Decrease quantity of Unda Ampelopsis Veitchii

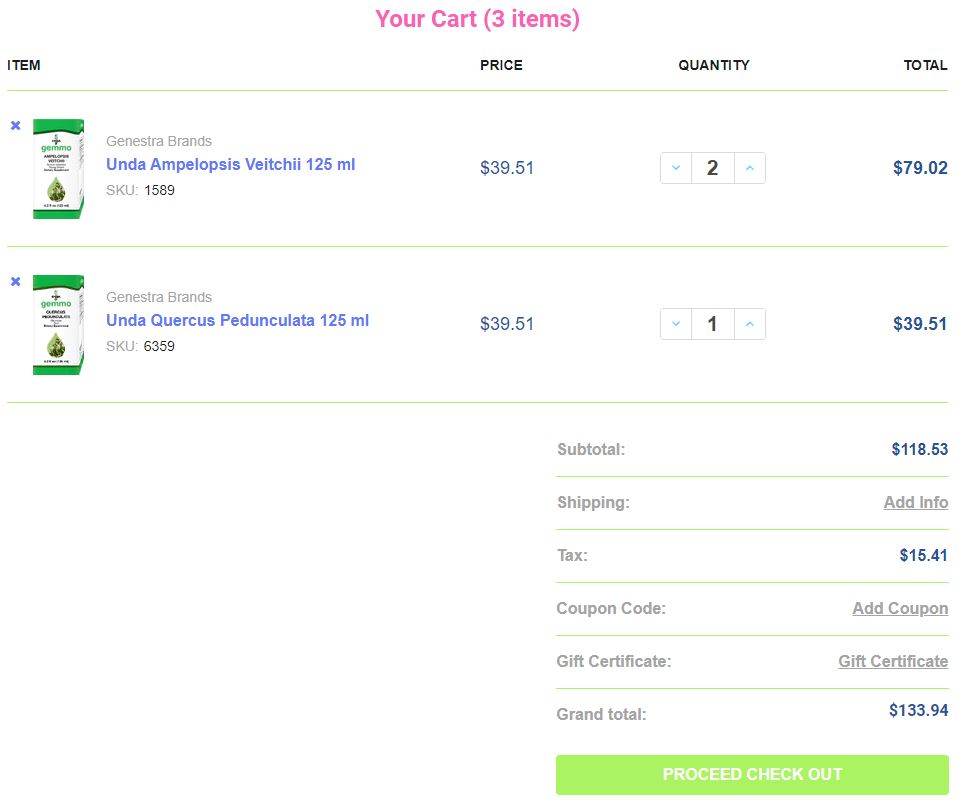pos(676,168)
